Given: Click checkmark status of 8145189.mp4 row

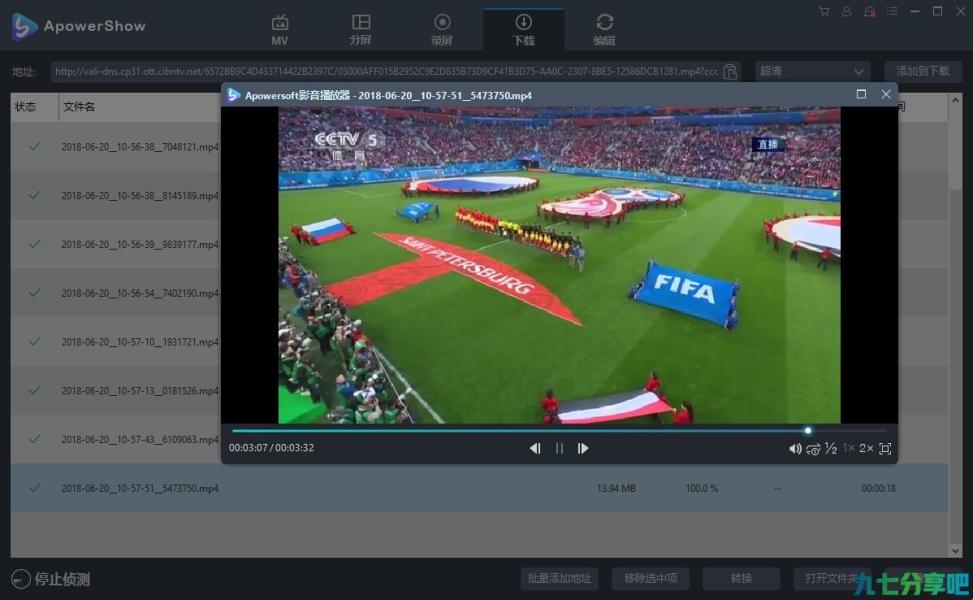Looking at the screenshot, I should coord(34,195).
